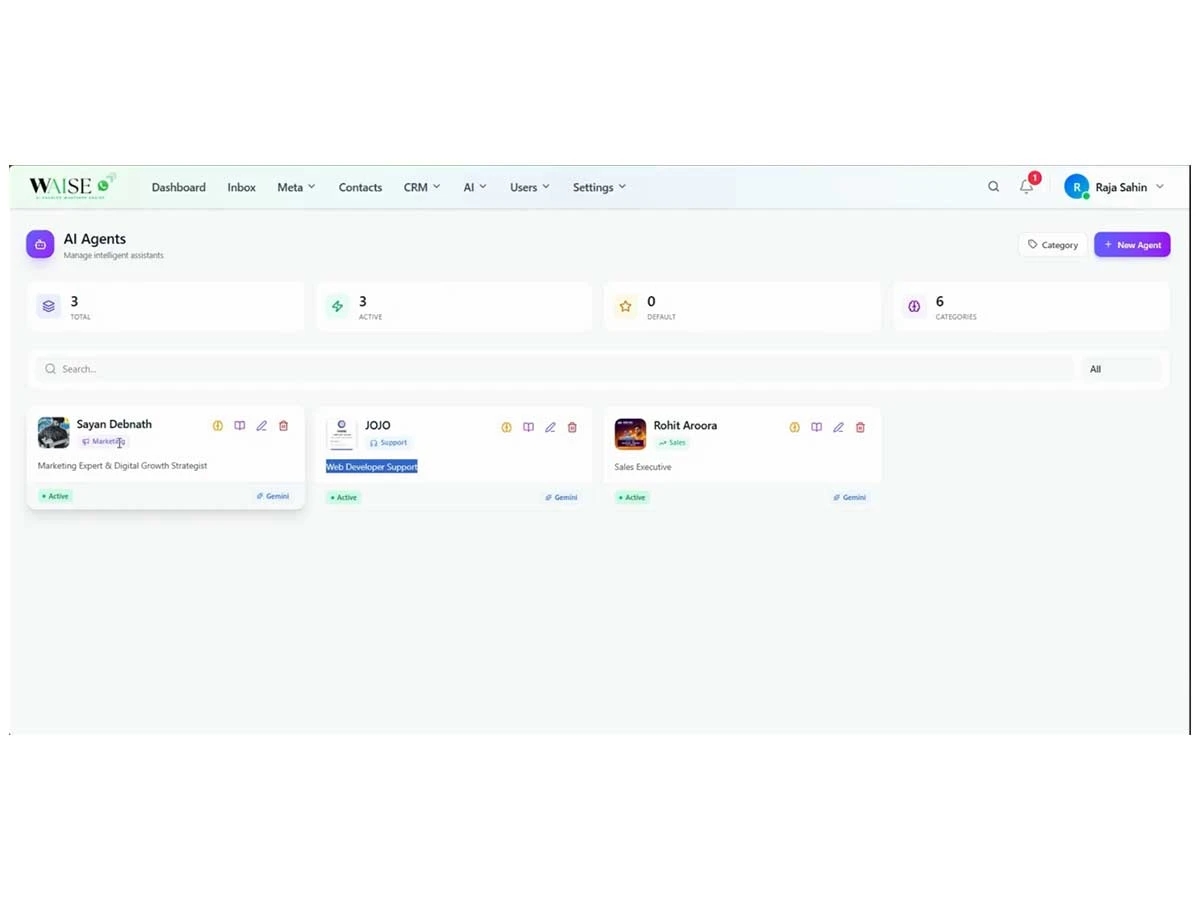Open the search magnifier in top bar
1200x900 pixels.
tap(993, 187)
